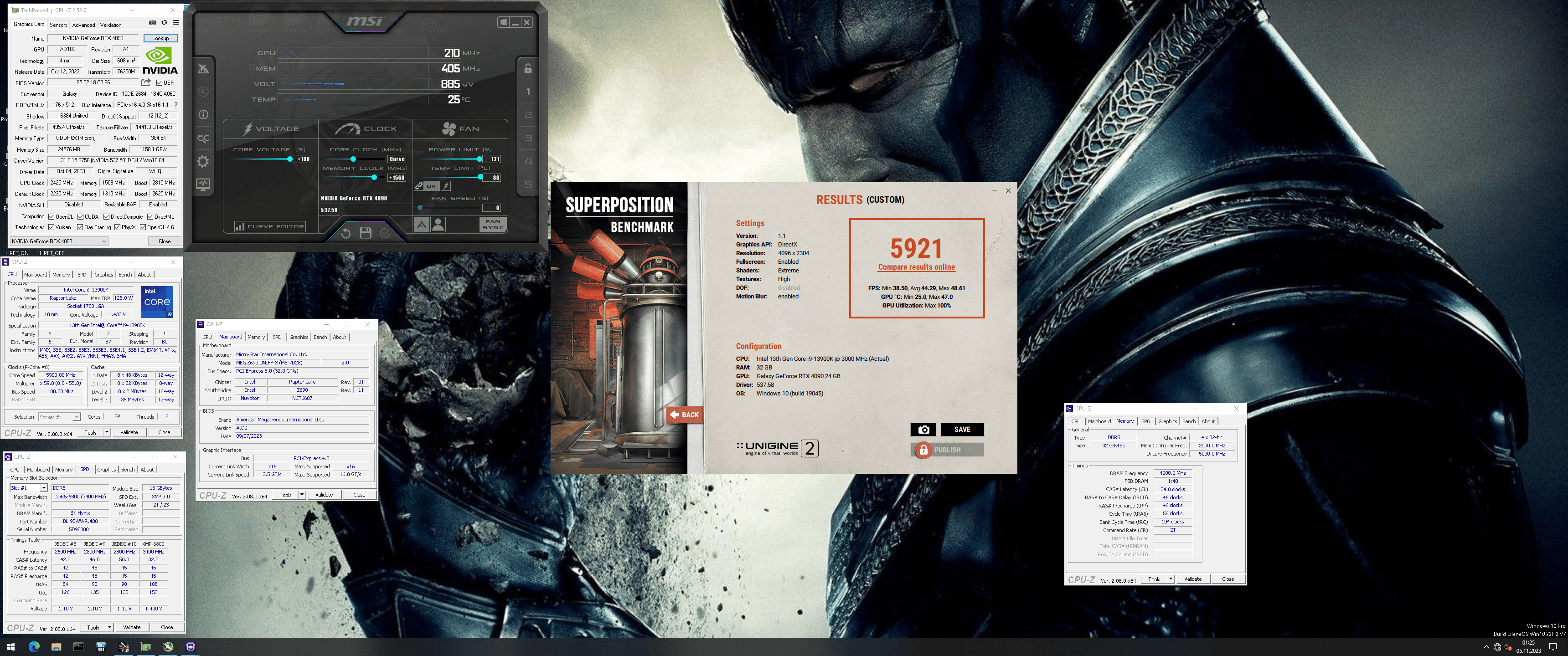The height and width of the screenshot is (656, 1568).
Task: Reset Afterburner settings to default
Action: coord(346,233)
